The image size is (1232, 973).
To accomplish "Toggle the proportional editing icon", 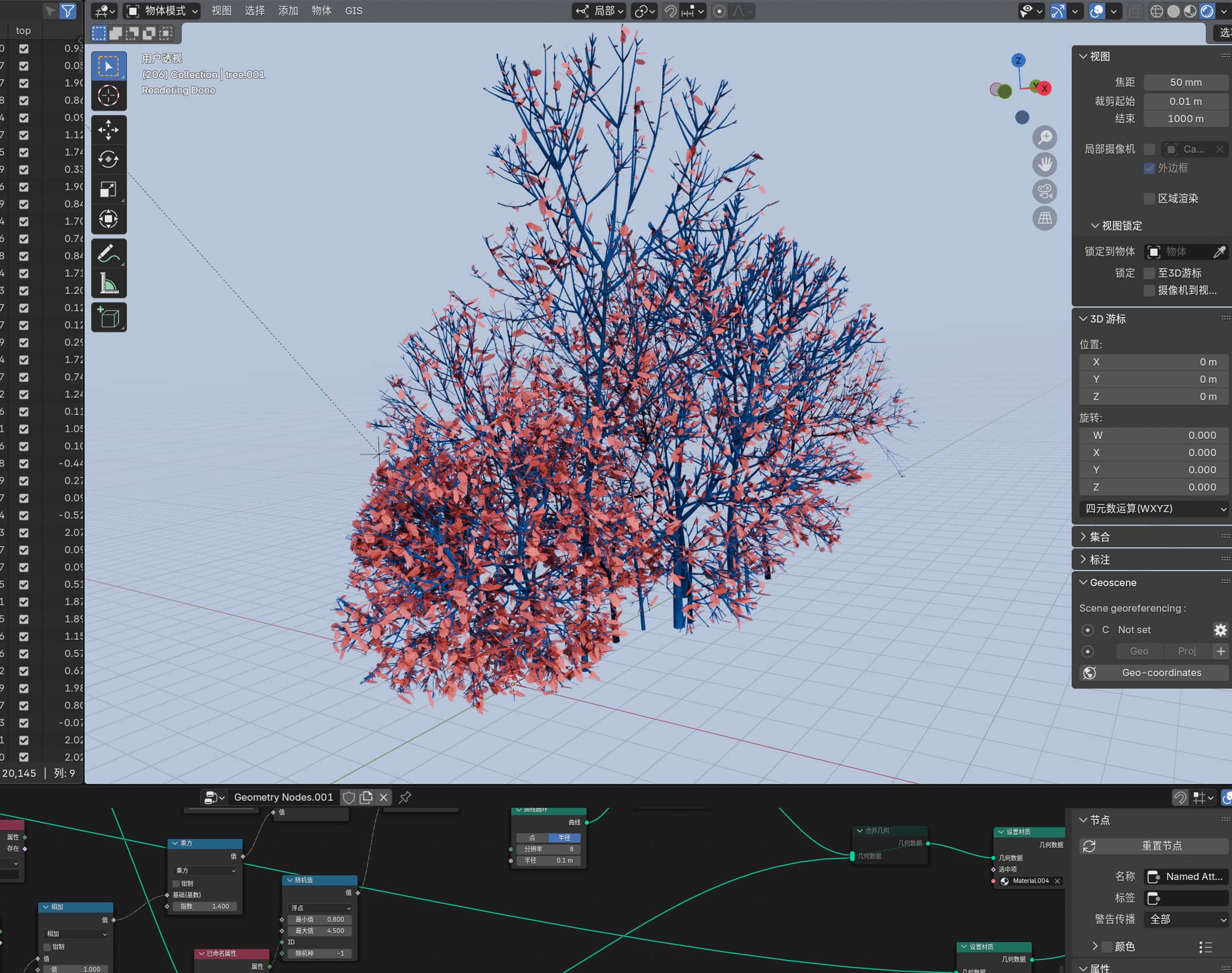I will (x=719, y=11).
